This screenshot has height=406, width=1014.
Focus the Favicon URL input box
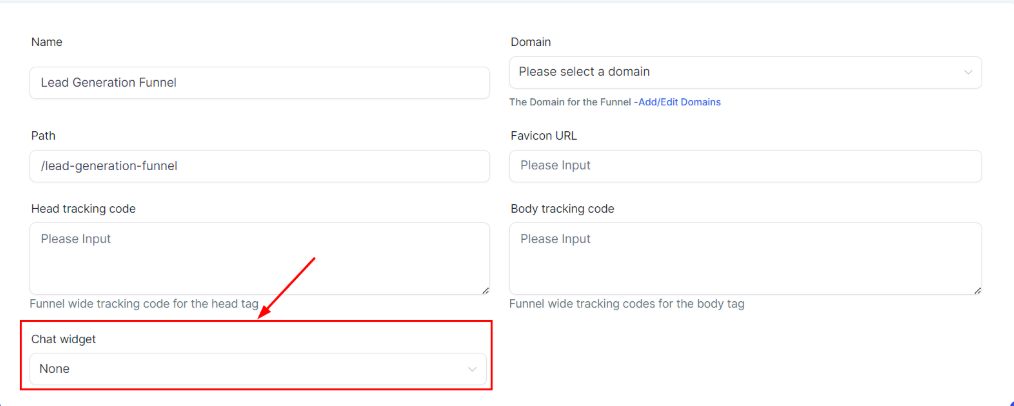[745, 166]
